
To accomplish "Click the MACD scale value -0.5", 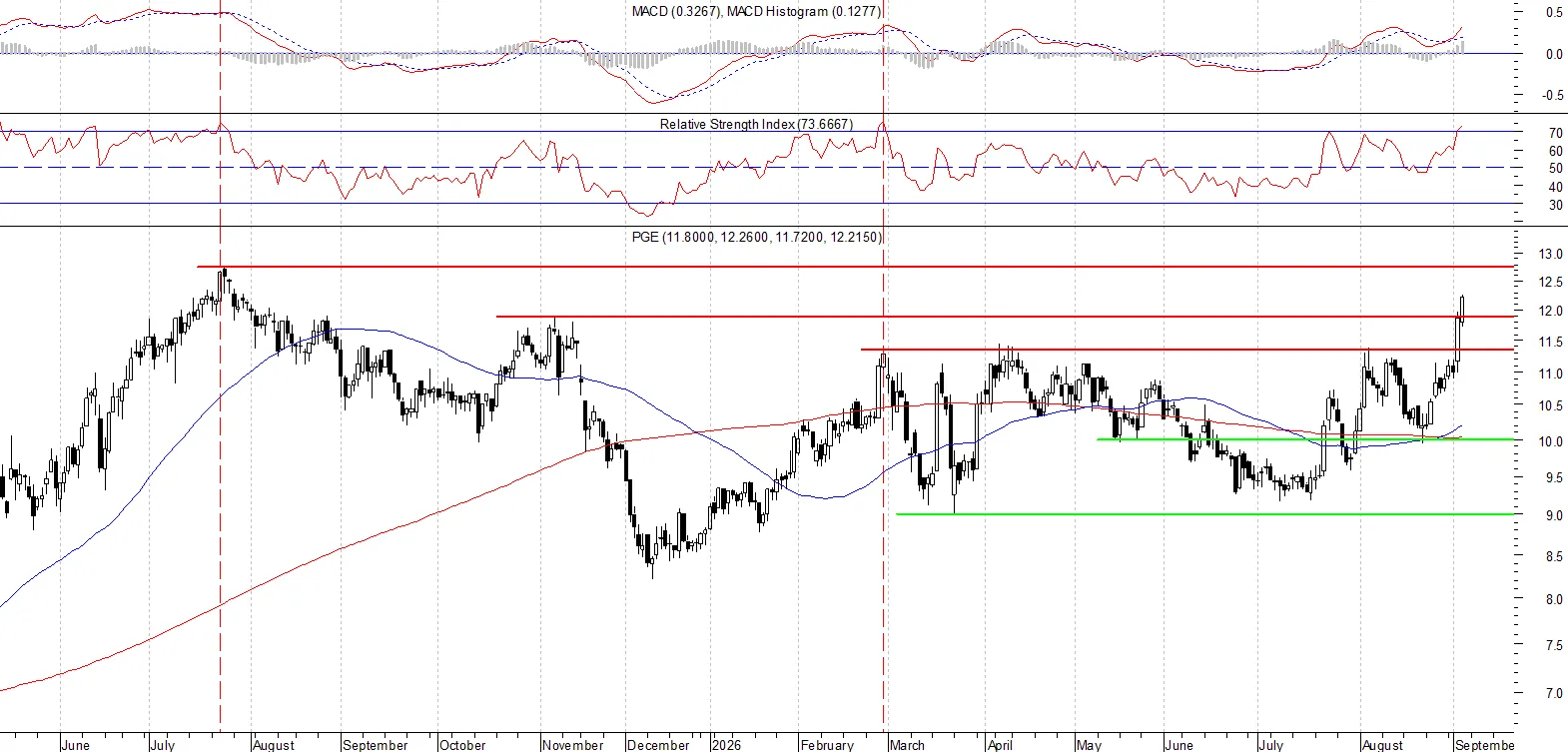I will pyautogui.click(x=1553, y=96).
